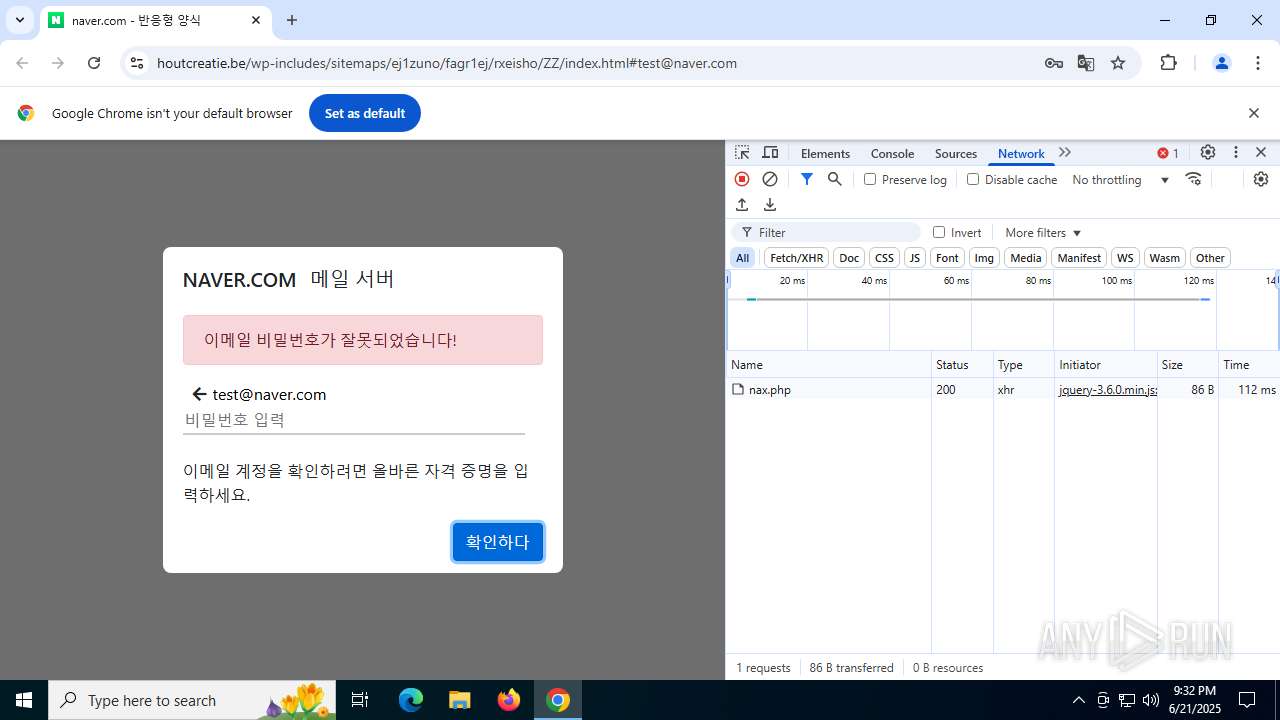Sort by Status column header

click(x=962, y=365)
